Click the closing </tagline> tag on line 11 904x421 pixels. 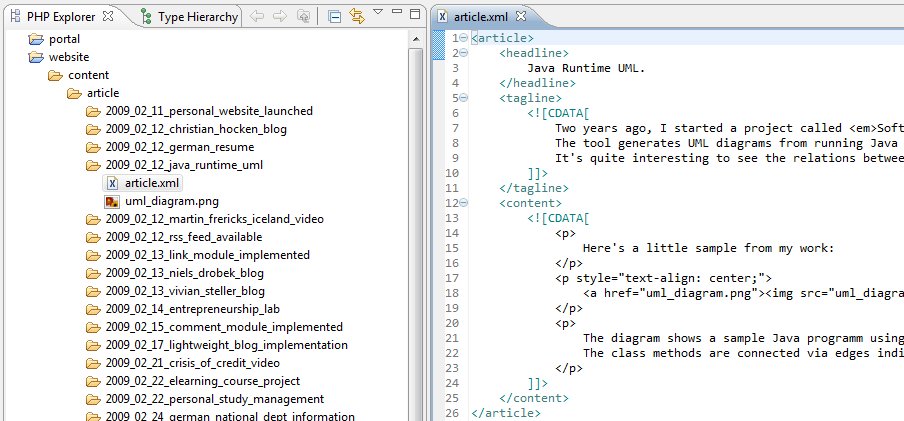pyautogui.click(x=534, y=188)
